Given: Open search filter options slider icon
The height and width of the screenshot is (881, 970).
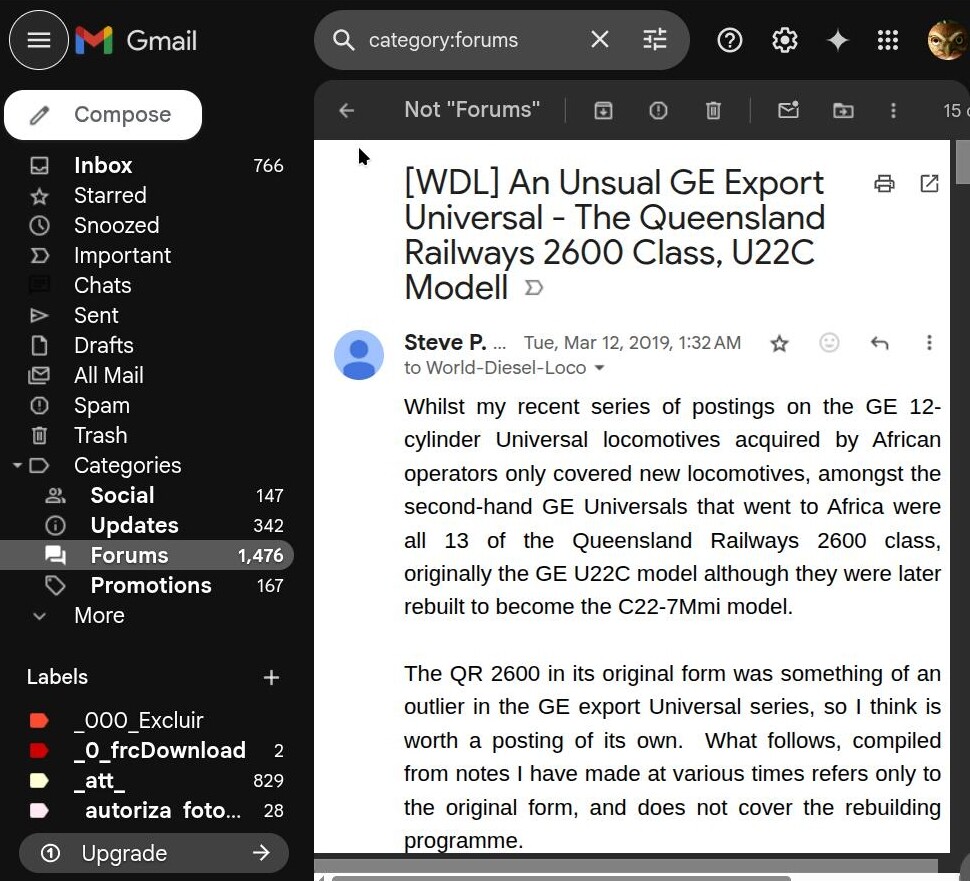Looking at the screenshot, I should point(654,40).
